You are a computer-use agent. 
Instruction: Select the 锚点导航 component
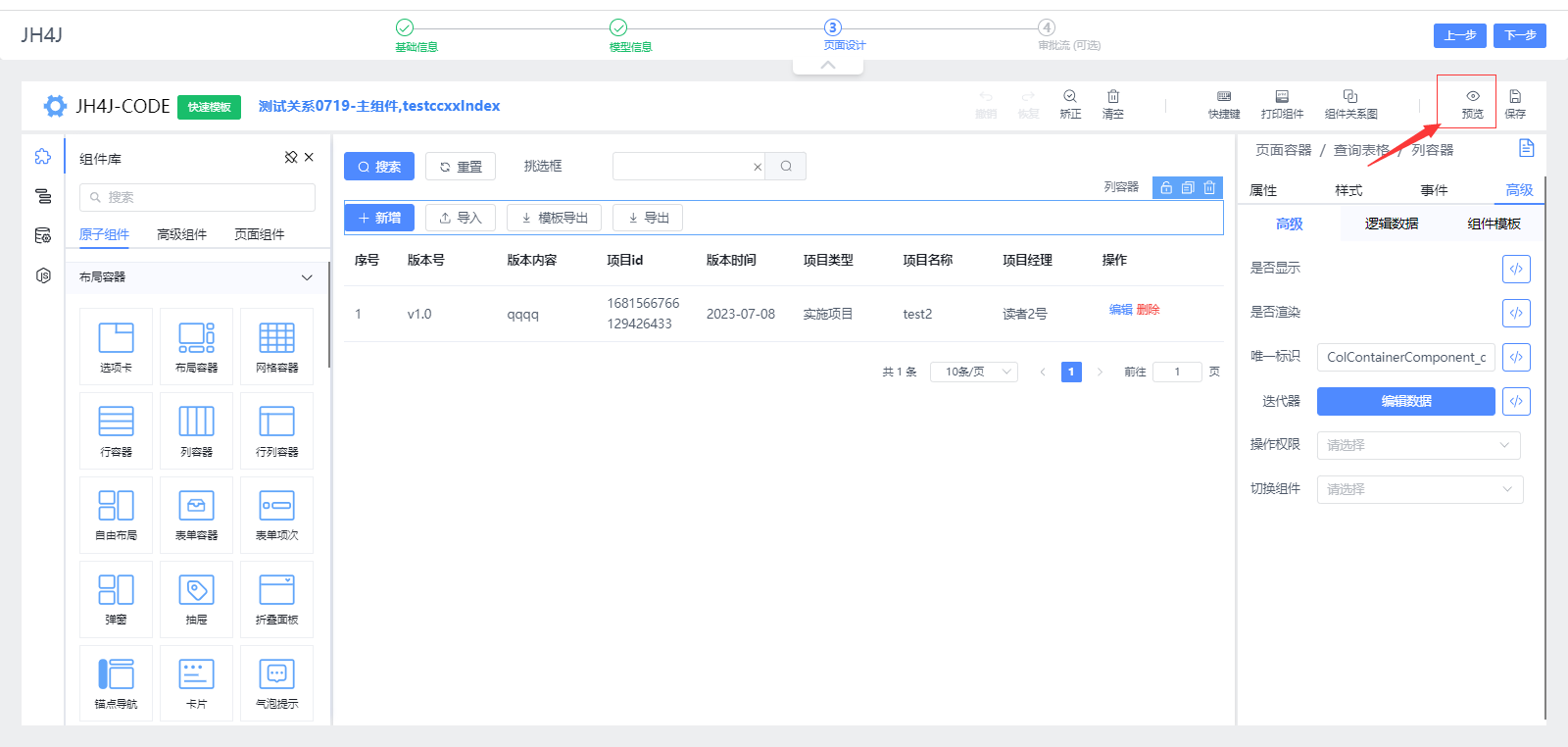(116, 682)
